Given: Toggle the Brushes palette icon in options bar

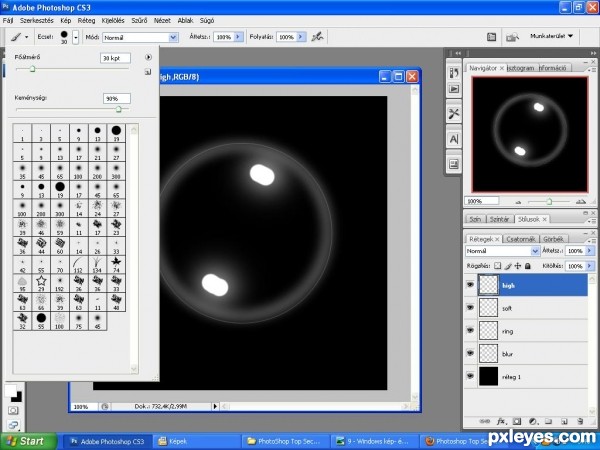Looking at the screenshot, I should (x=491, y=37).
